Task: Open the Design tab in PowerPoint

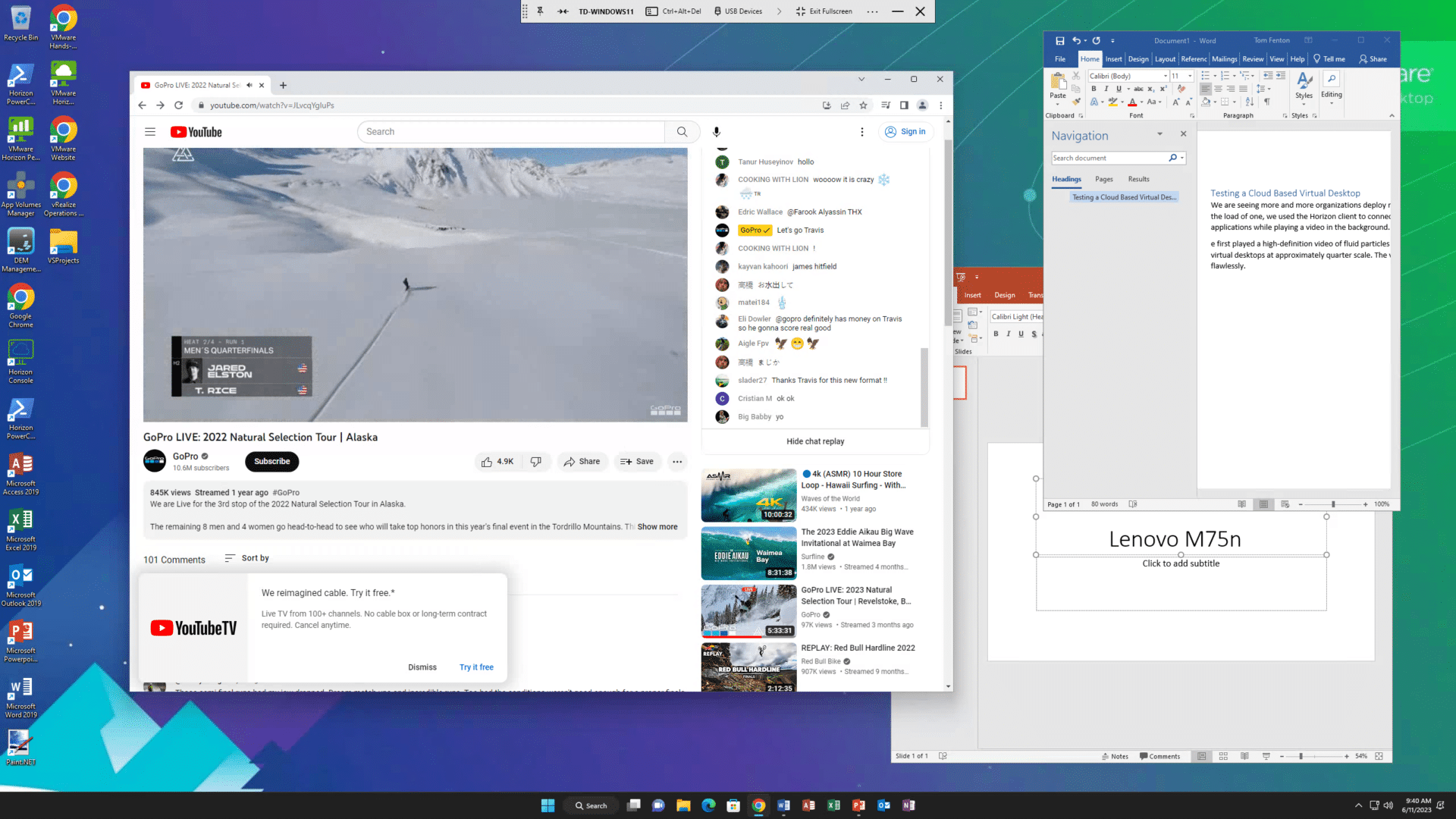Action: (1005, 295)
